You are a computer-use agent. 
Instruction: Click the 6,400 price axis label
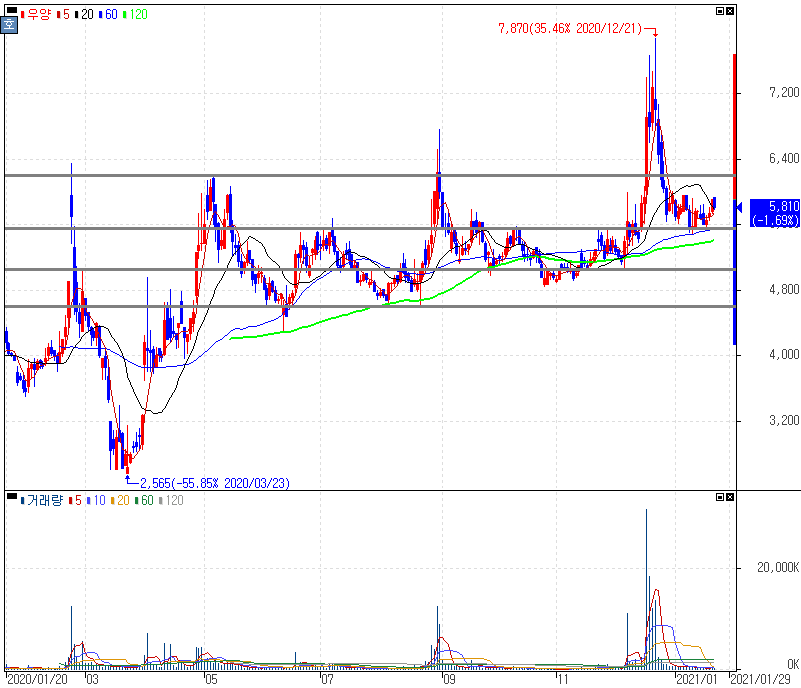pyautogui.click(x=784, y=158)
